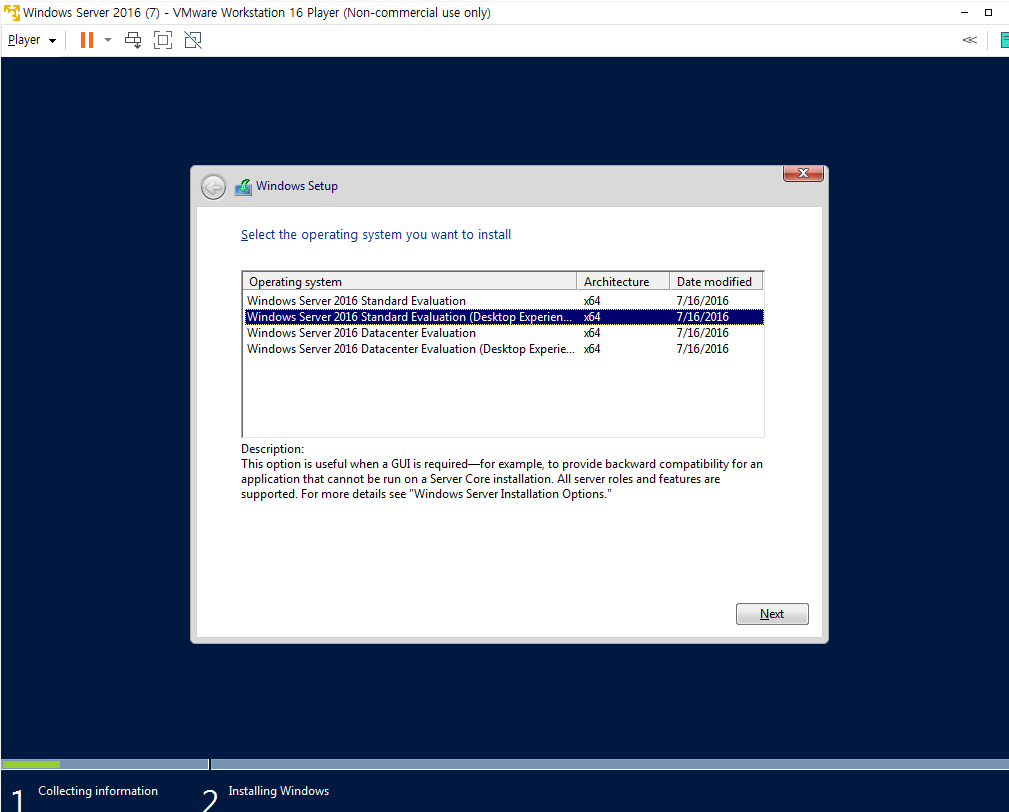Click the green setup progress bar
Viewport: 1009px width, 812px height.
(x=32, y=764)
